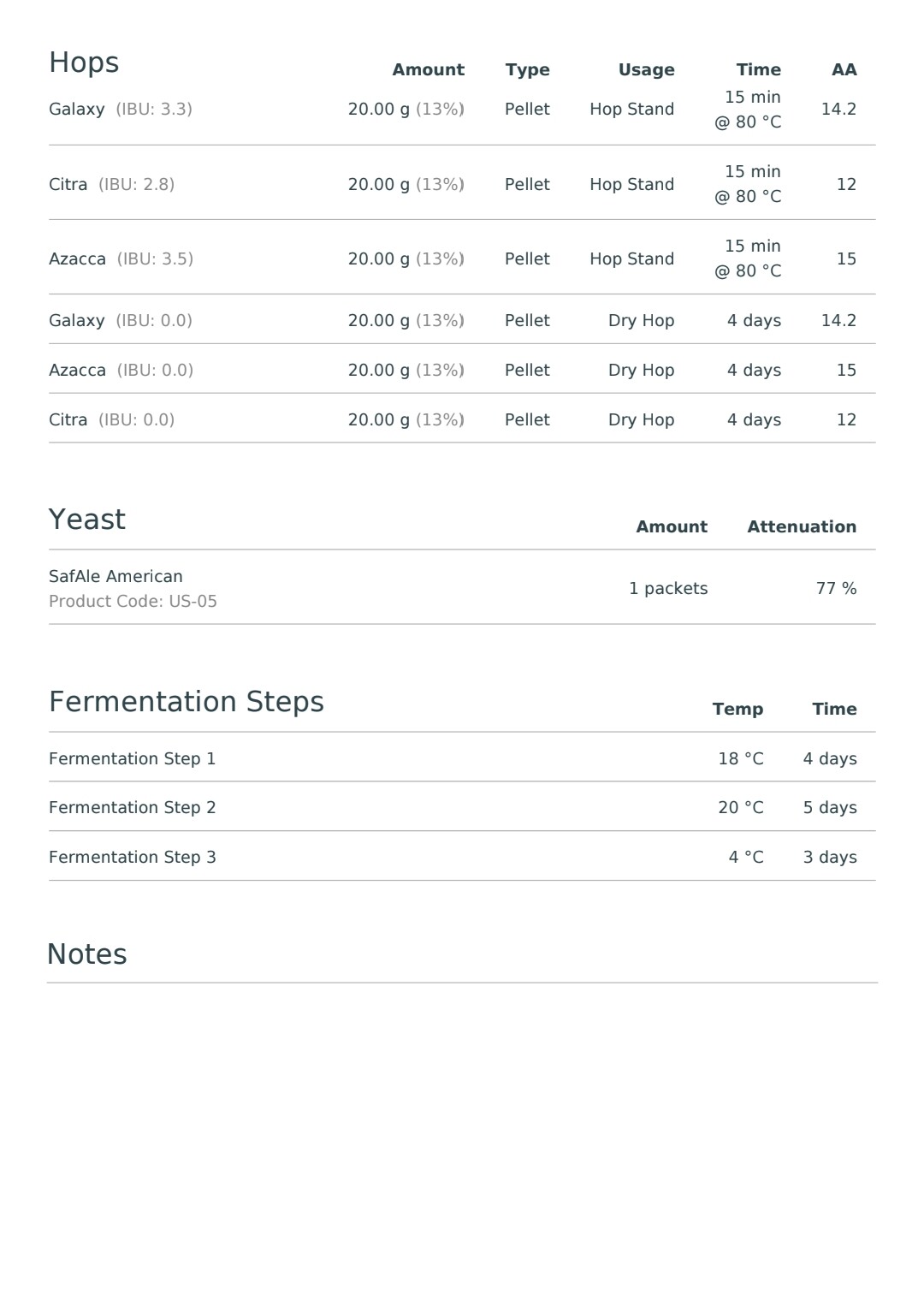Viewport: 924px width, 1307px height.
Task: Click the Yeast section heading
Action: [x=86, y=520]
